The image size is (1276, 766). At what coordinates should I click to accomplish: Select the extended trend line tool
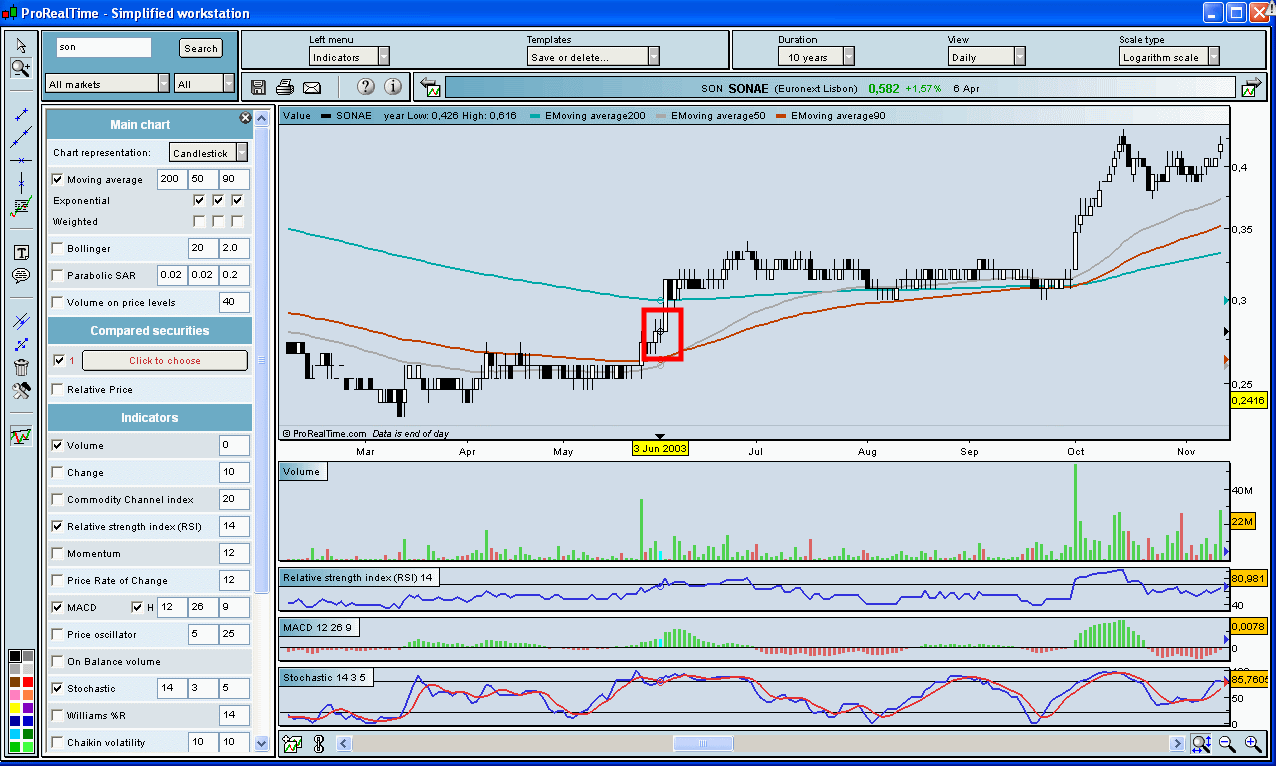tap(20, 138)
